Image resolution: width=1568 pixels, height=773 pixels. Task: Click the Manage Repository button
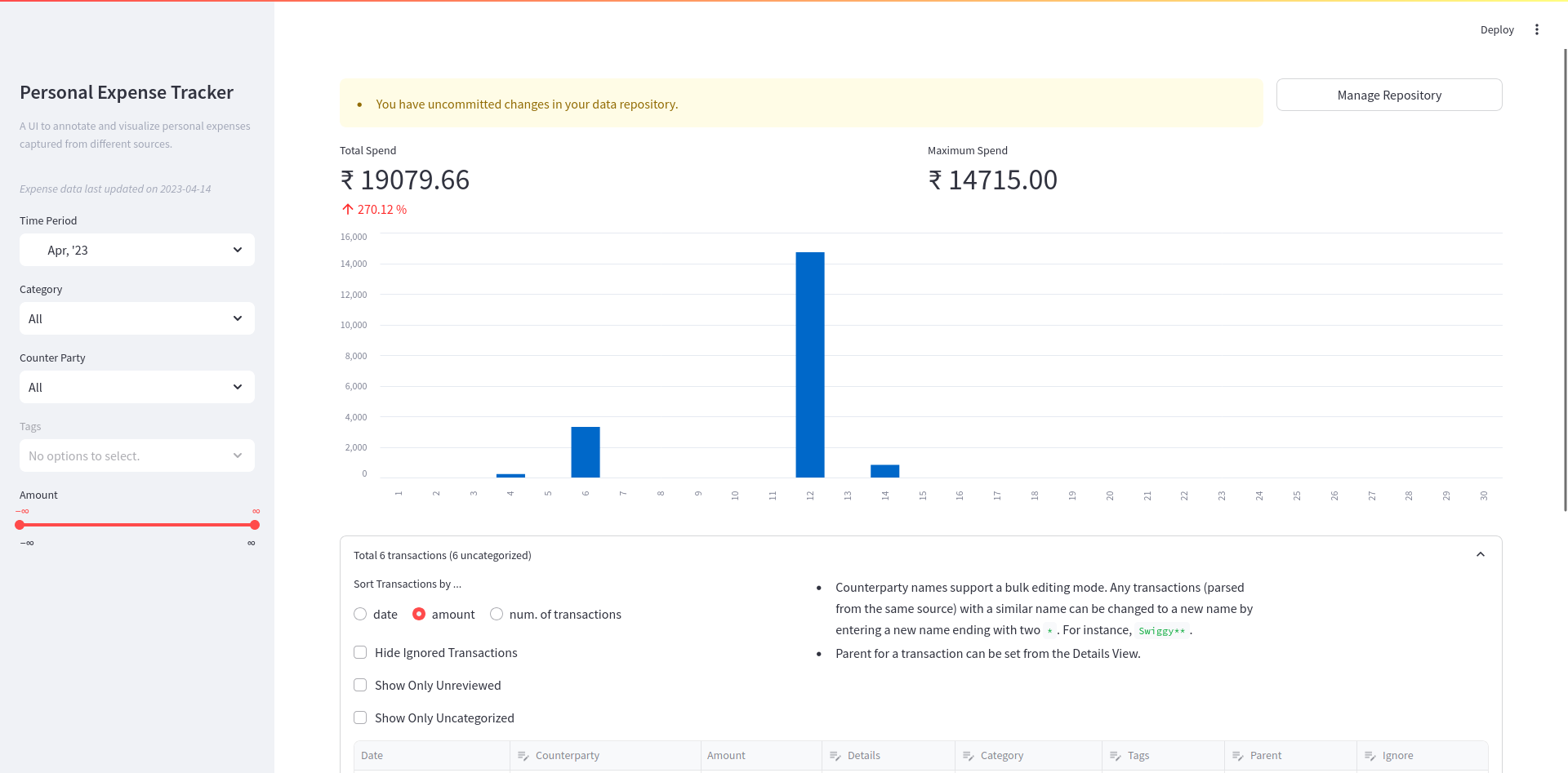[1389, 95]
